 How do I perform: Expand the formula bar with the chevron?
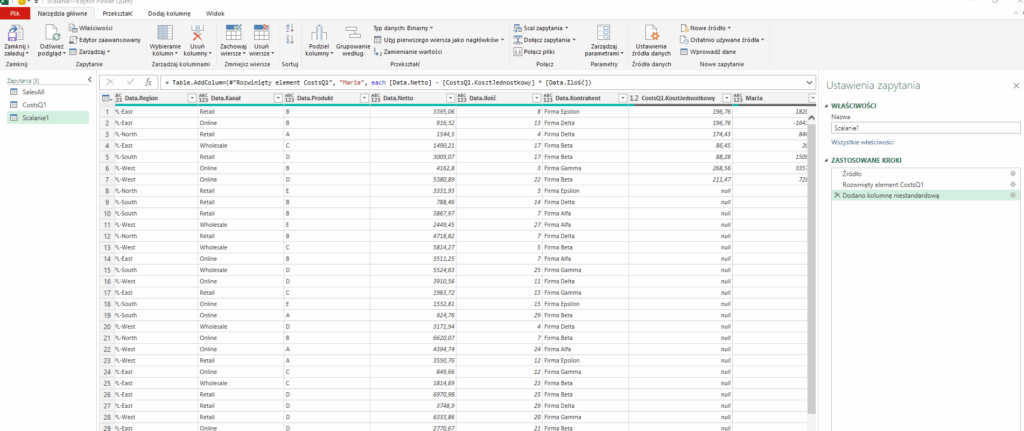pos(810,83)
